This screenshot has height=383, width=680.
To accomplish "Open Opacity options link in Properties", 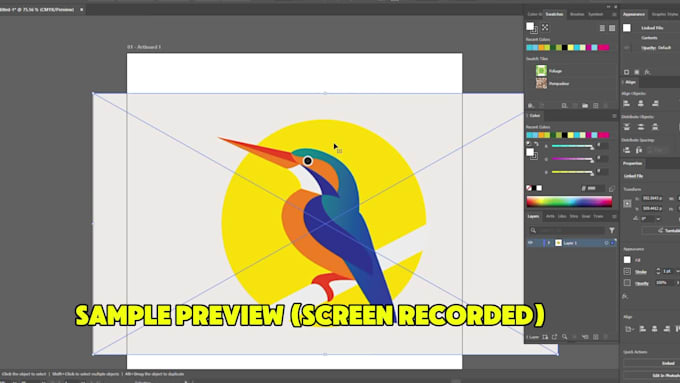I will click(x=642, y=283).
